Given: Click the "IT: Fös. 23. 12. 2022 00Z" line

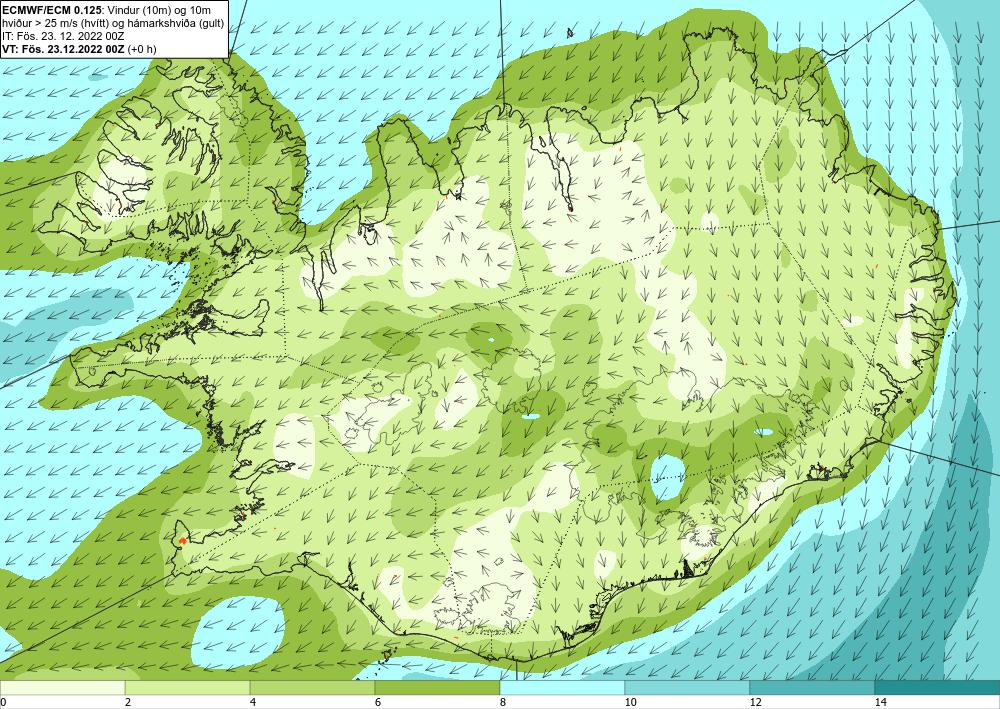Looking at the screenshot, I should pos(63,36).
